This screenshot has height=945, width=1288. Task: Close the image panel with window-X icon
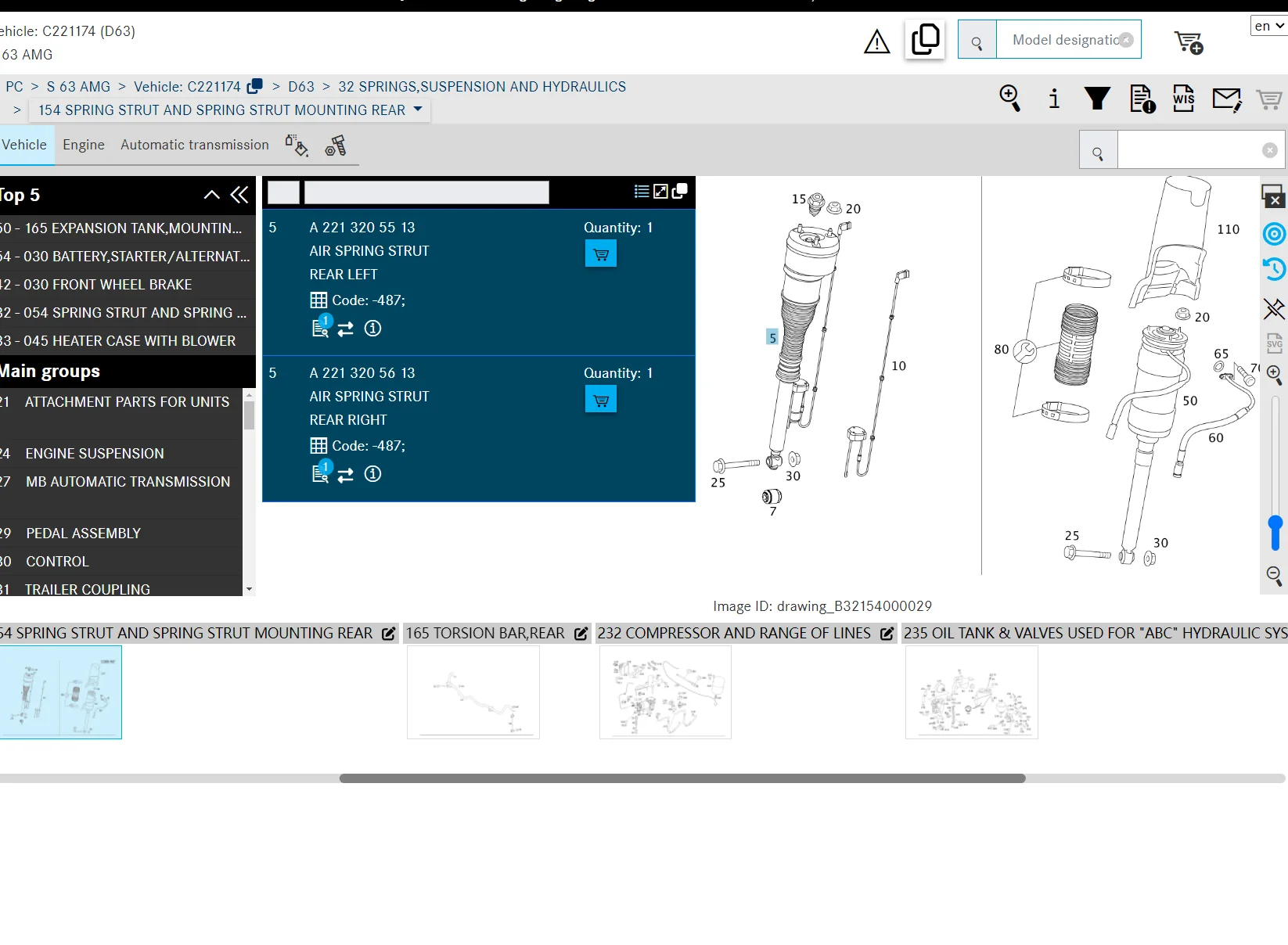pos(1273,196)
